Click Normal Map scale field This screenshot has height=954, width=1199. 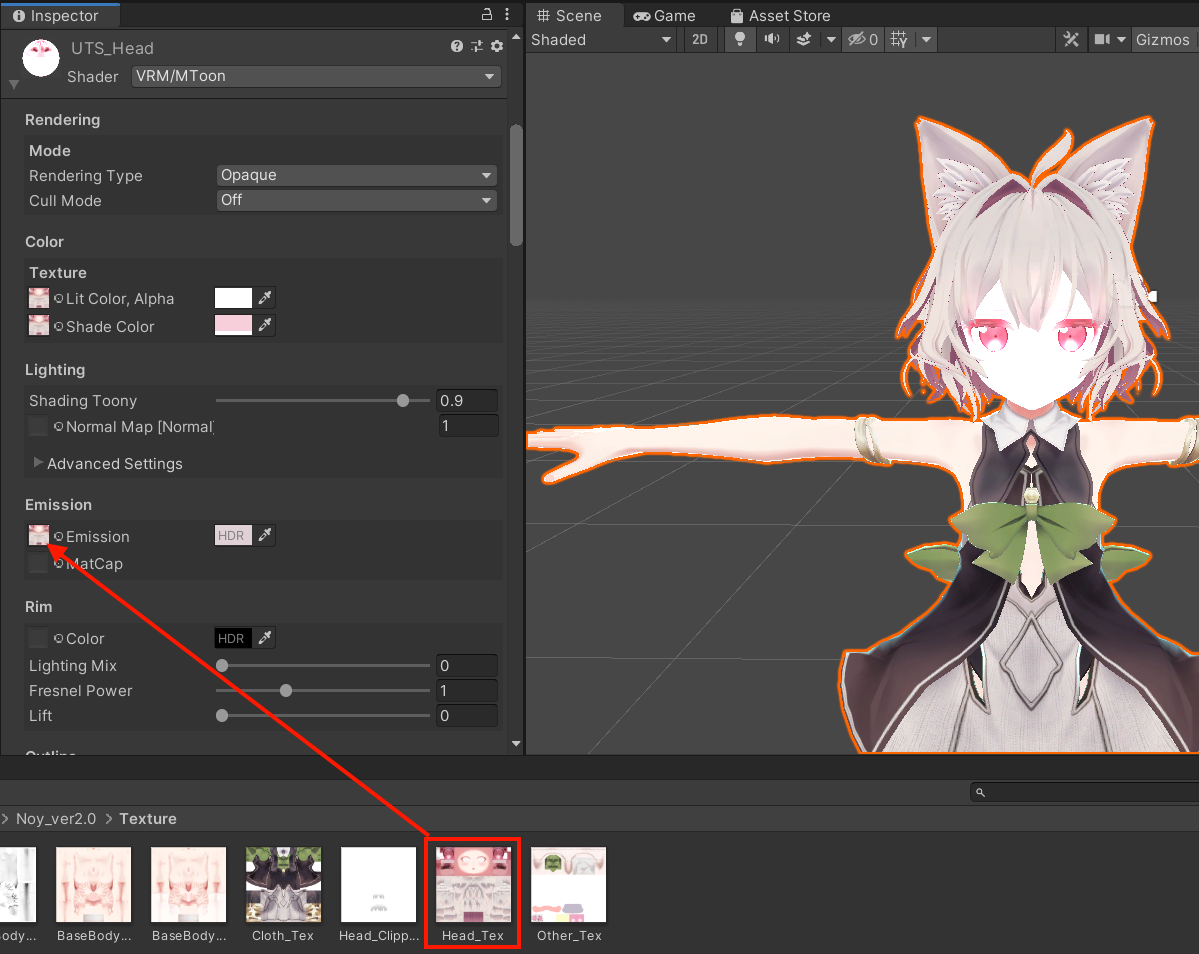point(468,426)
